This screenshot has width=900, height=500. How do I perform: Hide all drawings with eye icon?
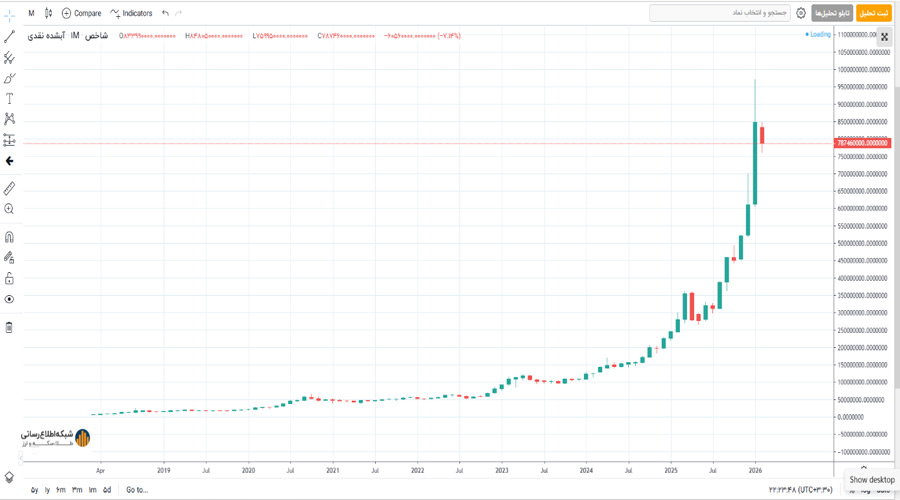coord(9,299)
